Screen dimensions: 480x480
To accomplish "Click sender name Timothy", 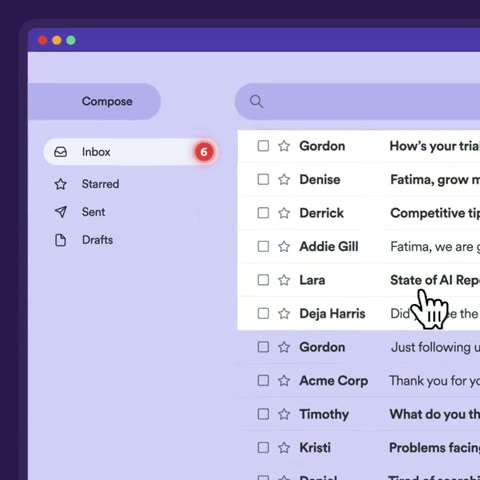I will coord(324,414).
